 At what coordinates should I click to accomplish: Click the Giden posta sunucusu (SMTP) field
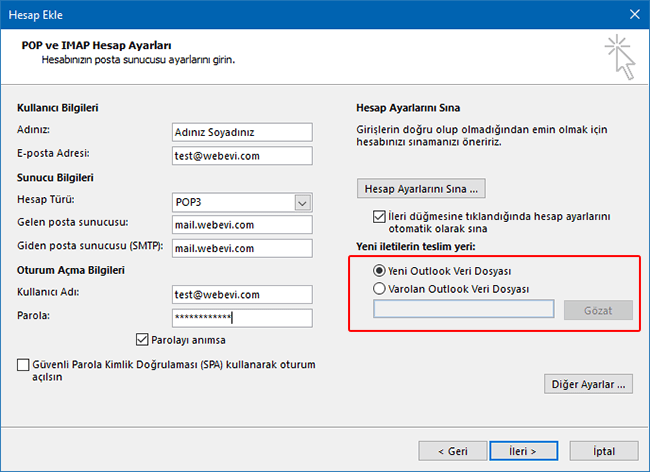click(x=241, y=248)
